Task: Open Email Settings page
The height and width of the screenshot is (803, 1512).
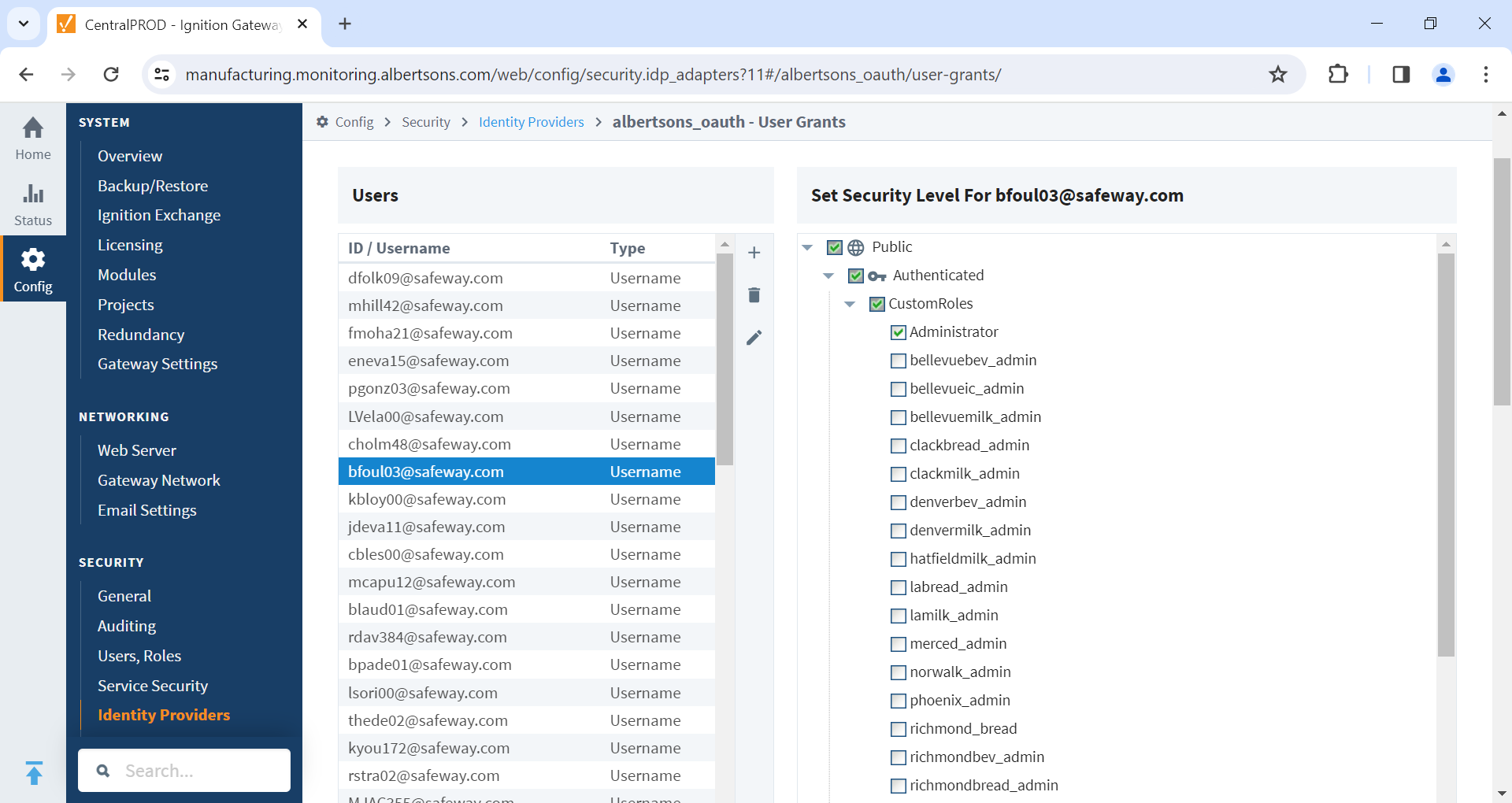Action: click(147, 510)
